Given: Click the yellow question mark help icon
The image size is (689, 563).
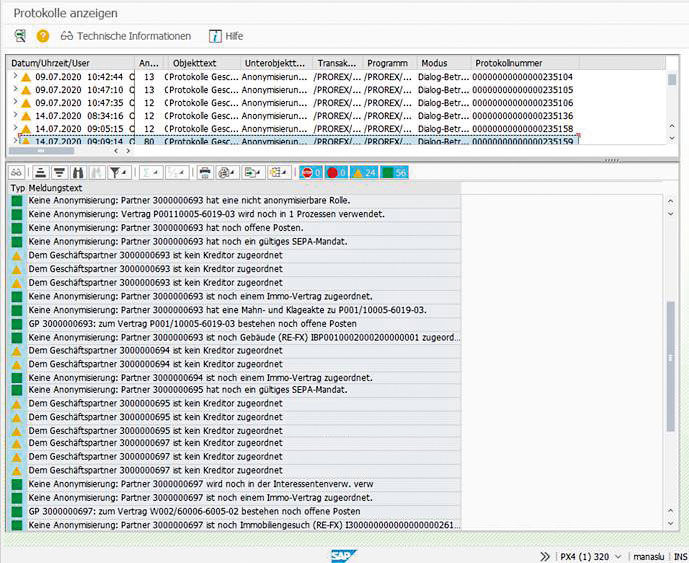Looking at the screenshot, I should point(42,36).
